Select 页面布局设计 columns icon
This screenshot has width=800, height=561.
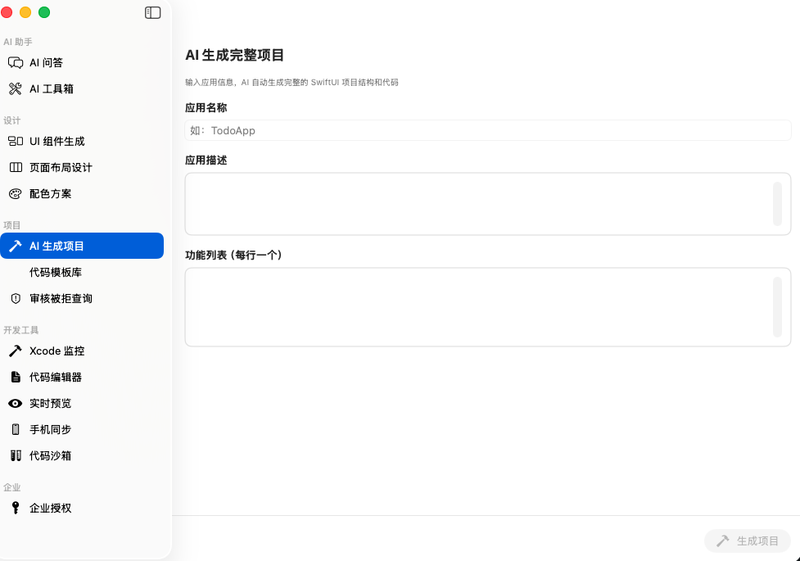16,167
